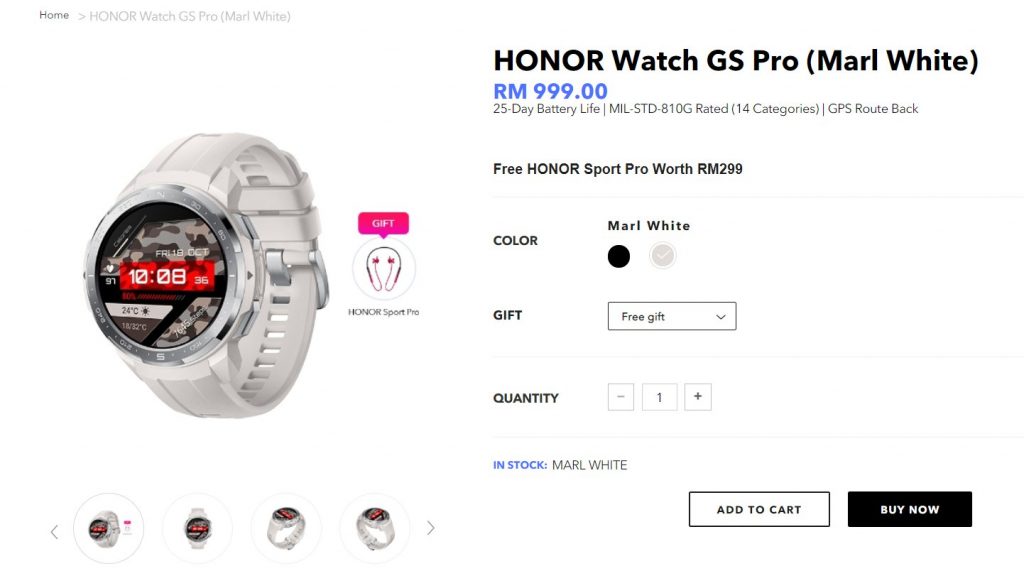Screen dimensions: 1024x576
Task: Open the Free gift dropdown
Action: click(x=671, y=316)
